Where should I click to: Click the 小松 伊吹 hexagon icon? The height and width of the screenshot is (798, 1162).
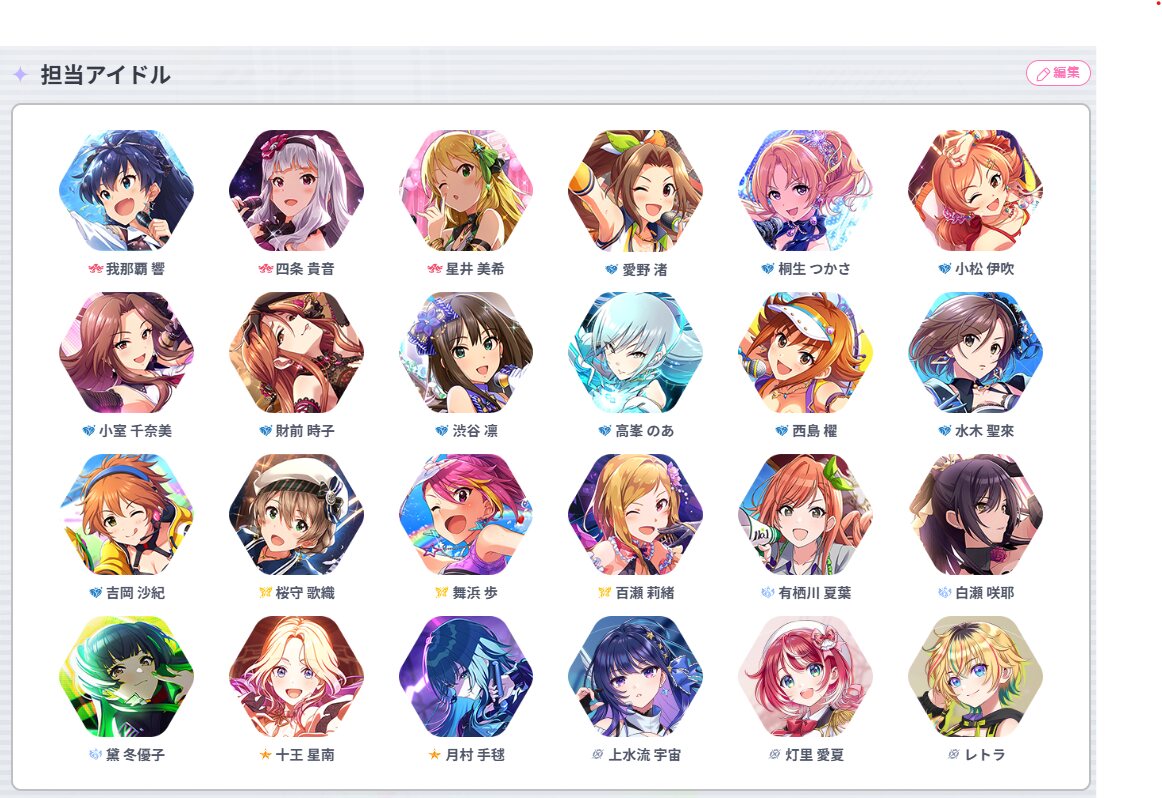pyautogui.click(x=975, y=190)
